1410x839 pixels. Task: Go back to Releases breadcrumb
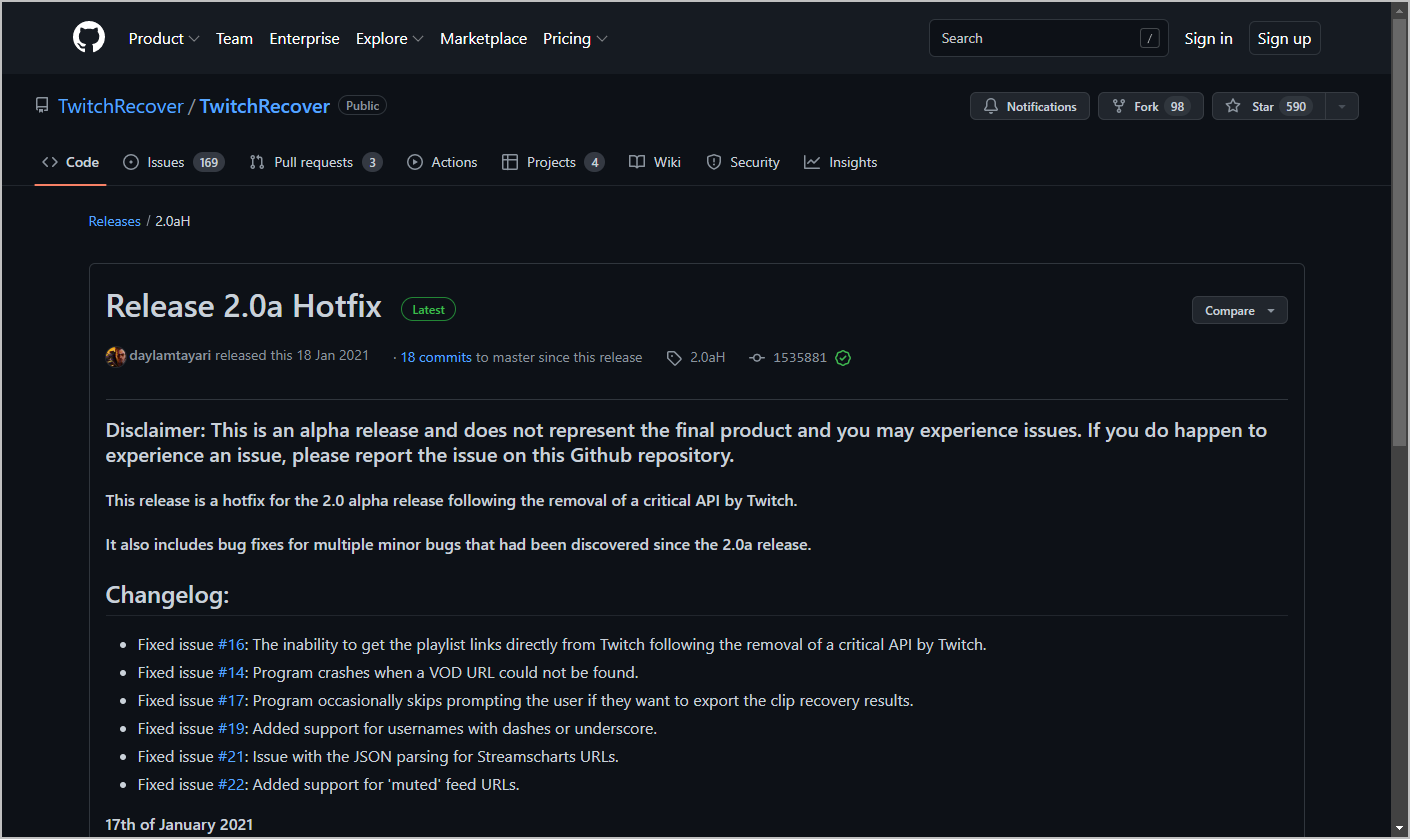click(x=115, y=221)
